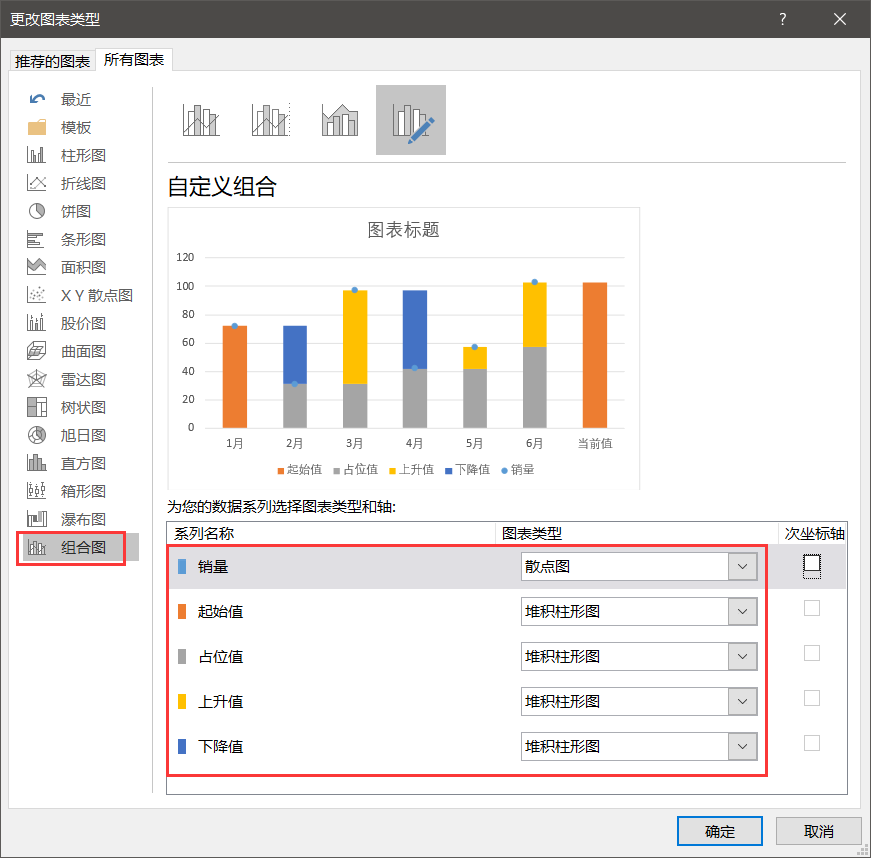This screenshot has width=871, height=858.
Task: Choose the Box and Whisker (箱形图) icon
Action: click(x=37, y=491)
